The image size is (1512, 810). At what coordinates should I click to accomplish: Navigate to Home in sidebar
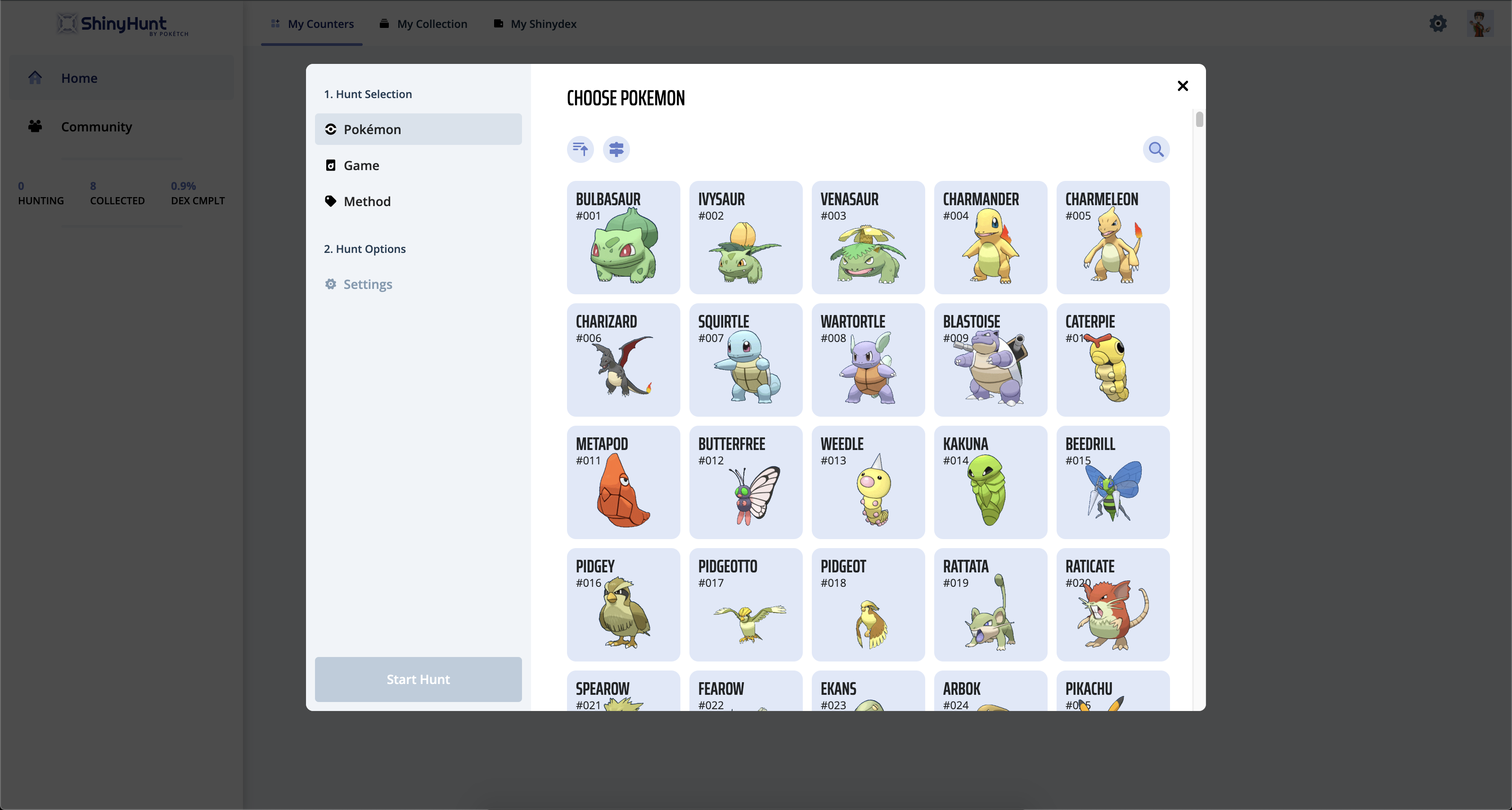[79, 77]
